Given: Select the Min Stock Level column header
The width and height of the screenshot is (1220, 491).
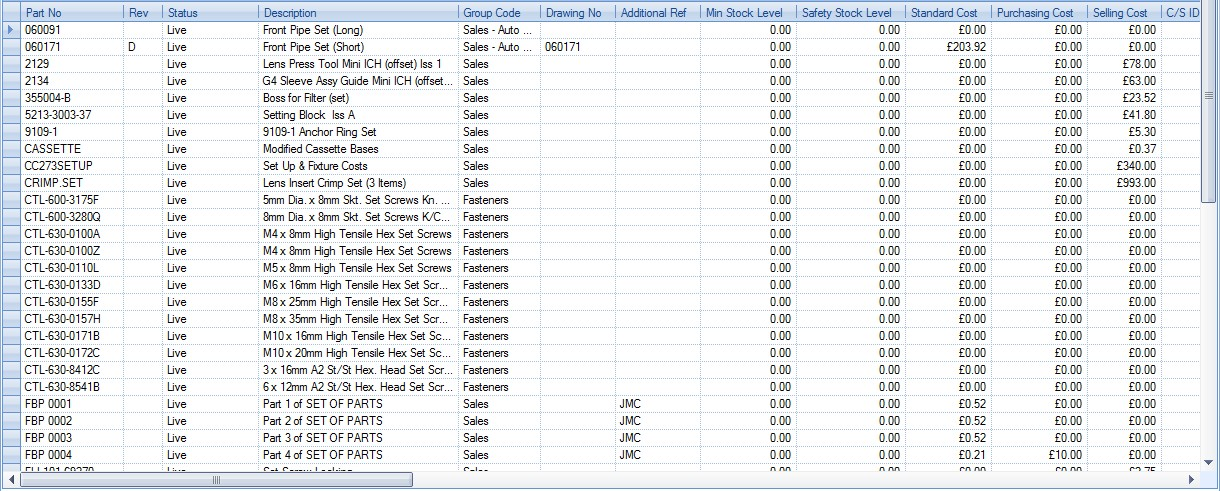Looking at the screenshot, I should click(747, 13).
